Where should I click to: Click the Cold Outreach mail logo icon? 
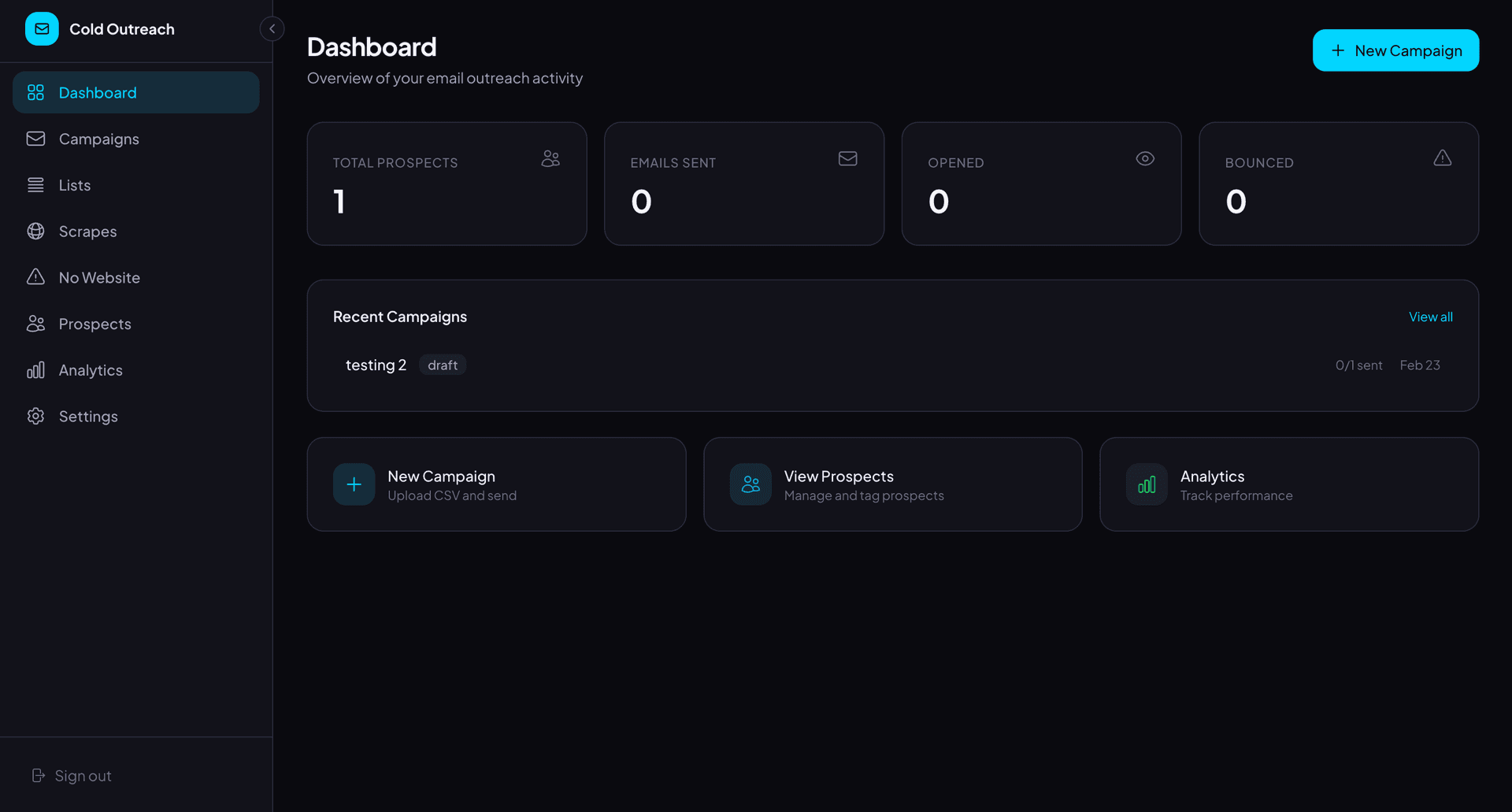(42, 29)
